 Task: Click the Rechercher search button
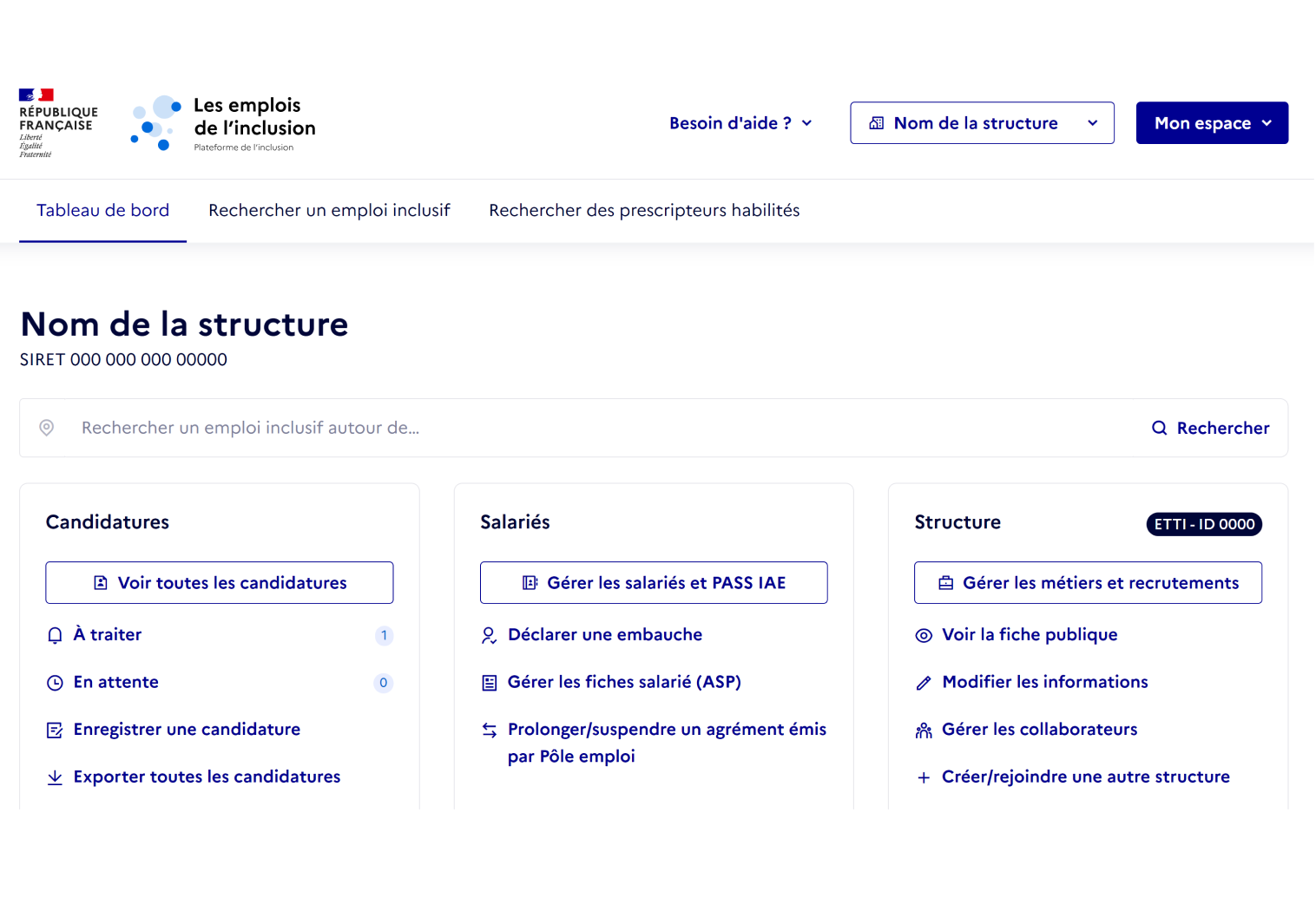pos(1210,428)
